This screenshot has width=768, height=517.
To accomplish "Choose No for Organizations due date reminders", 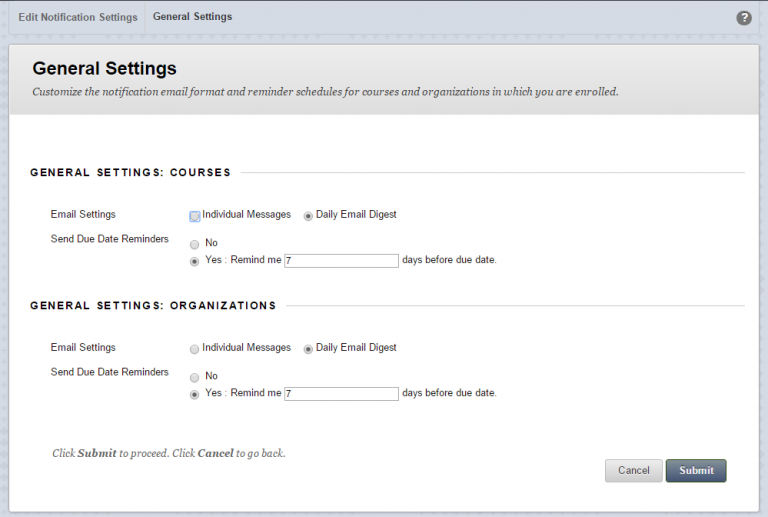I will coord(194,377).
